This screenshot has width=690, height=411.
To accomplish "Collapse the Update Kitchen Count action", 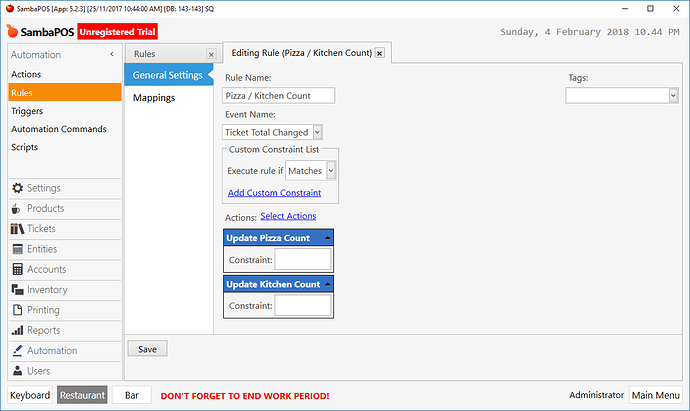I will click(x=327, y=284).
